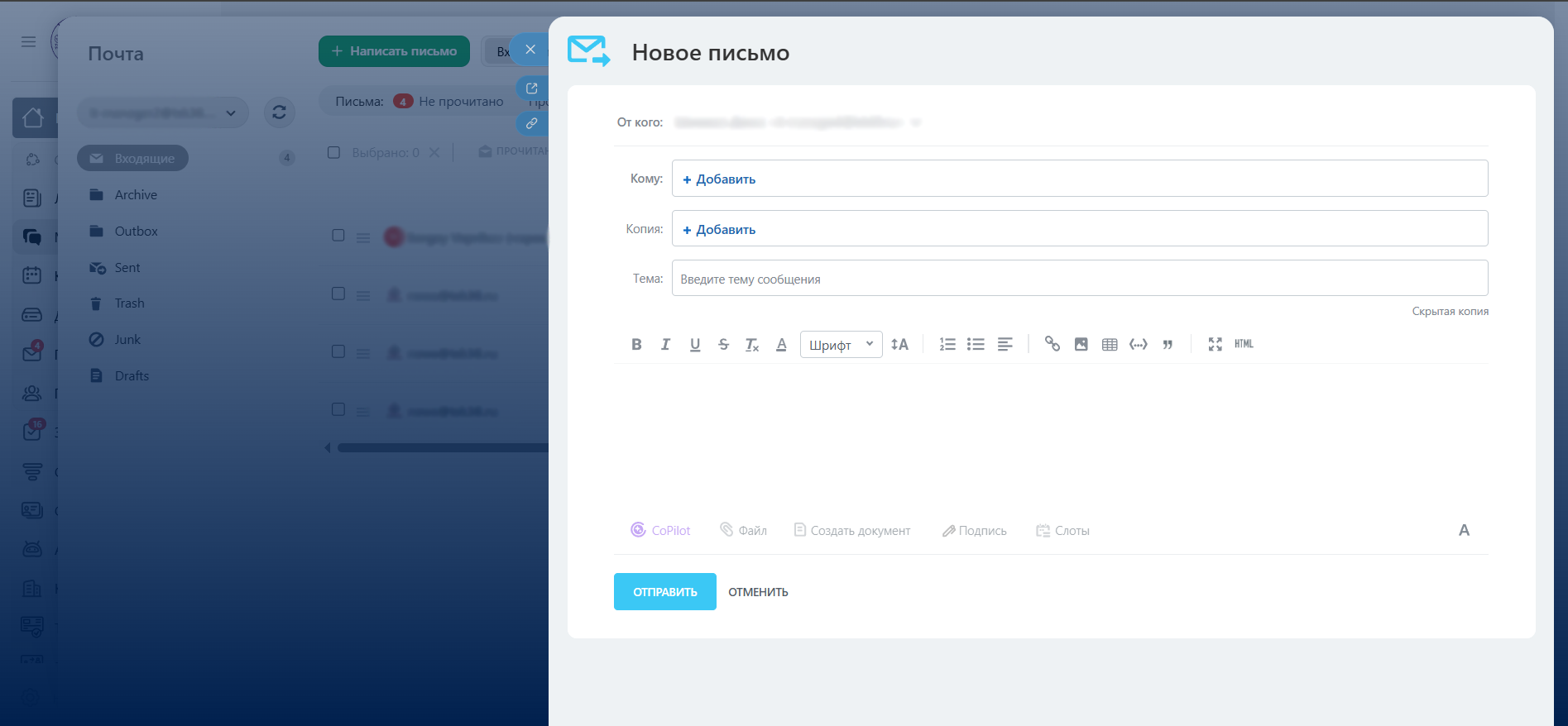Viewport: 1568px width, 726px height.
Task: Open the Archive mail folder
Action: point(136,195)
